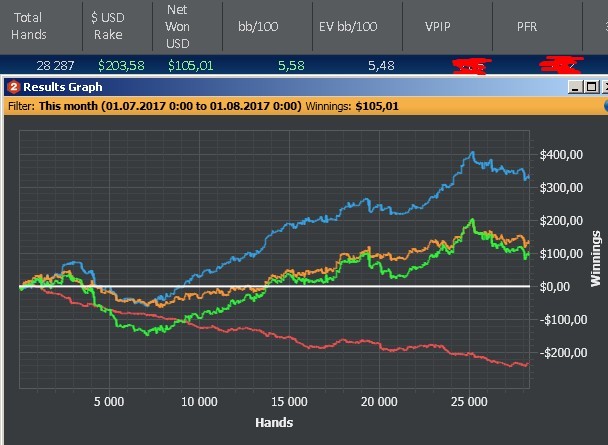
Task: Maximize the Results Graph window
Action: click(591, 87)
